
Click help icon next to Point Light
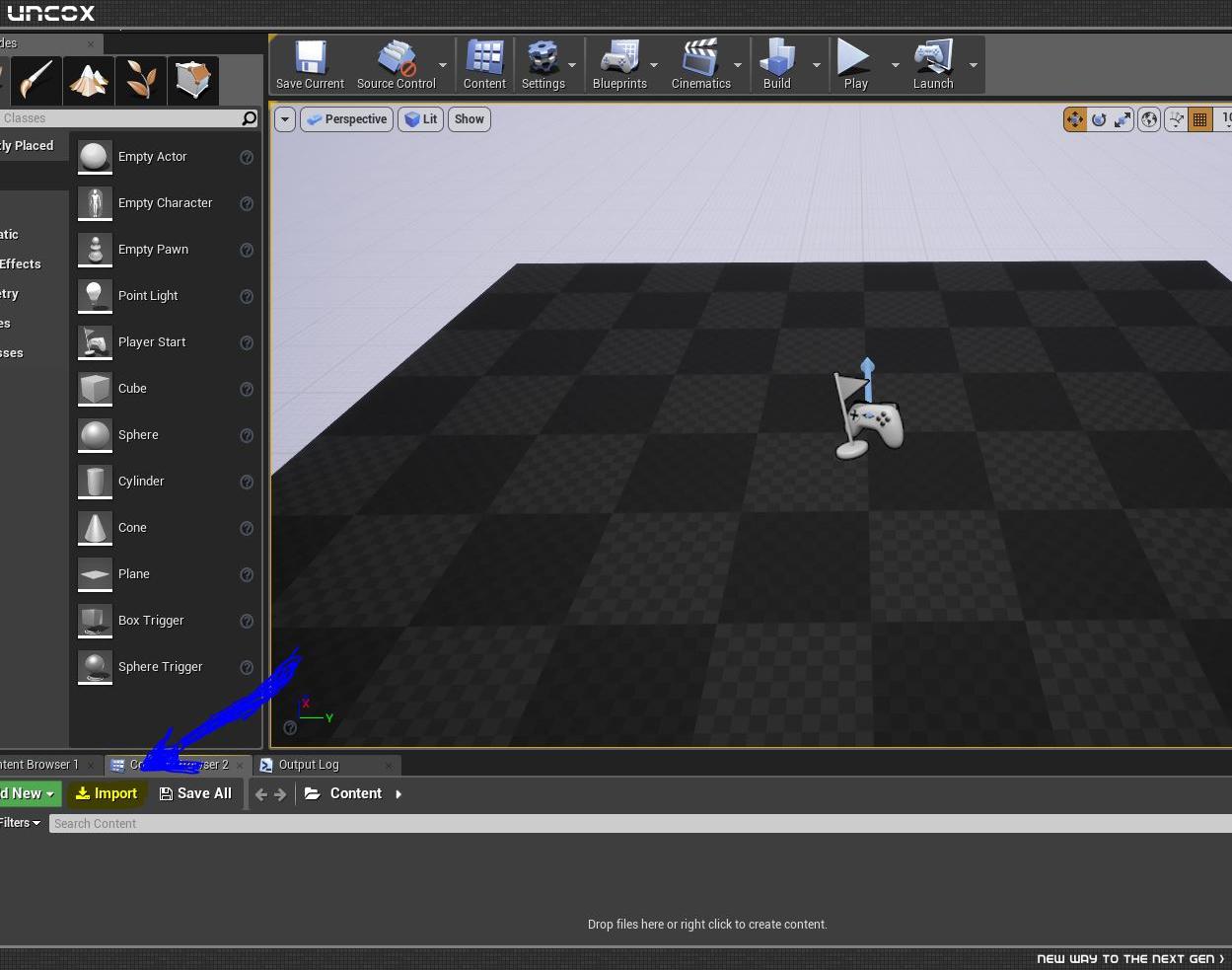(247, 296)
